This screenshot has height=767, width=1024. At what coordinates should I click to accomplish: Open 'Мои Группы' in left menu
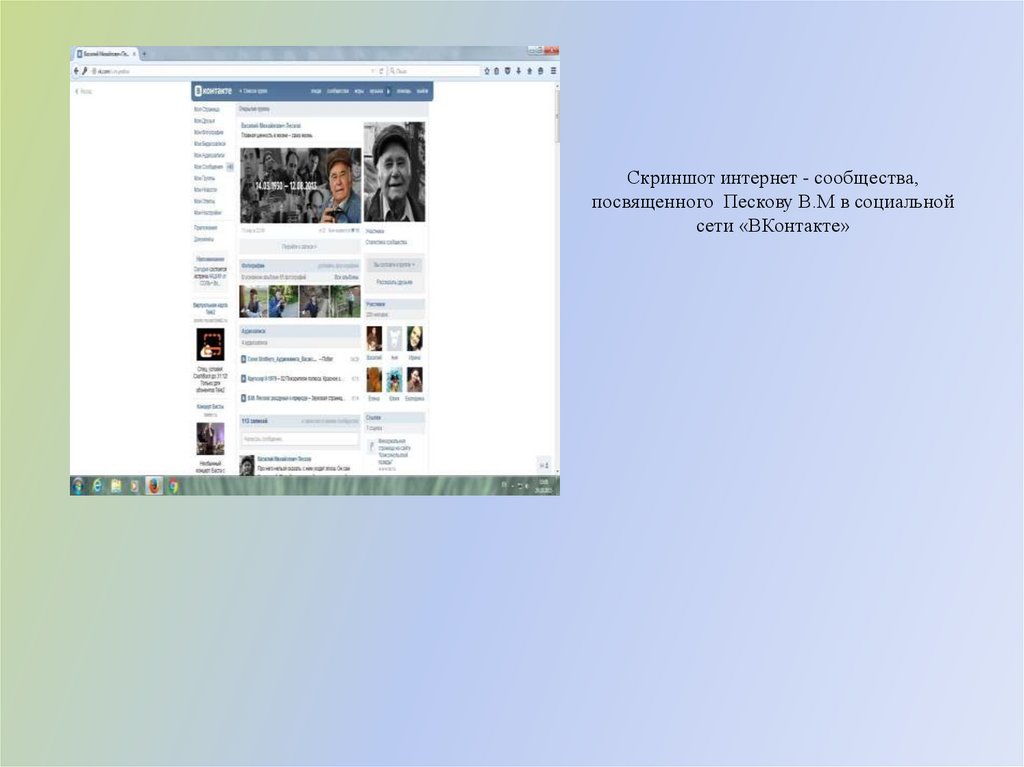204,178
